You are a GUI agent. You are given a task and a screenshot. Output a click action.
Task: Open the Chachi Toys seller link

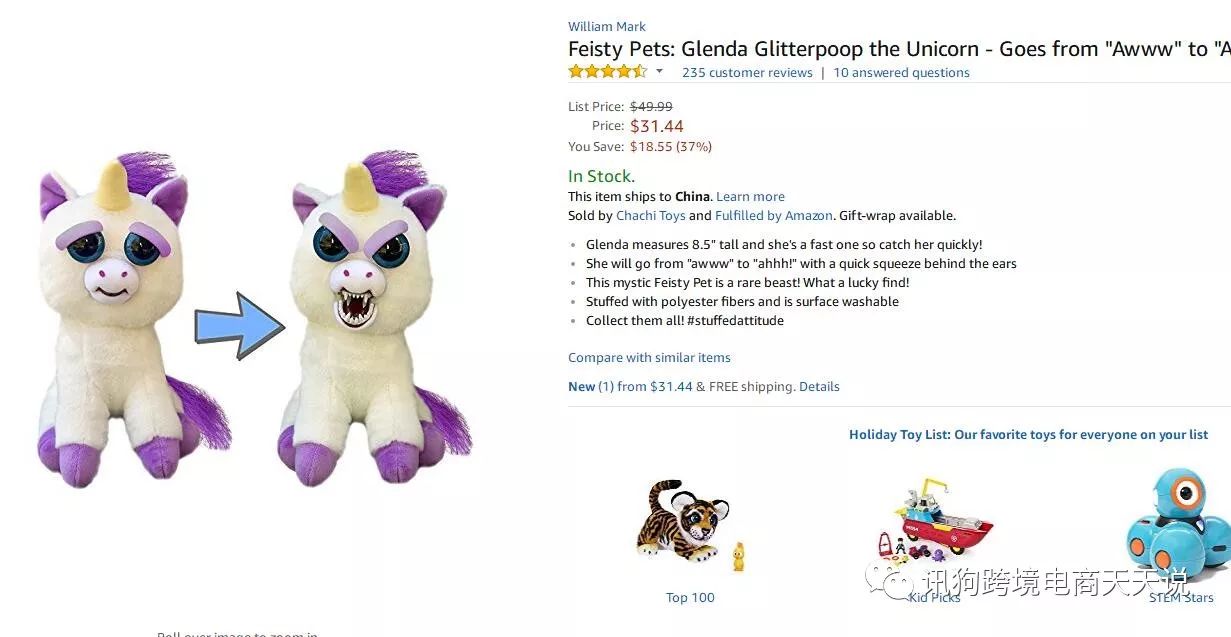[651, 215]
